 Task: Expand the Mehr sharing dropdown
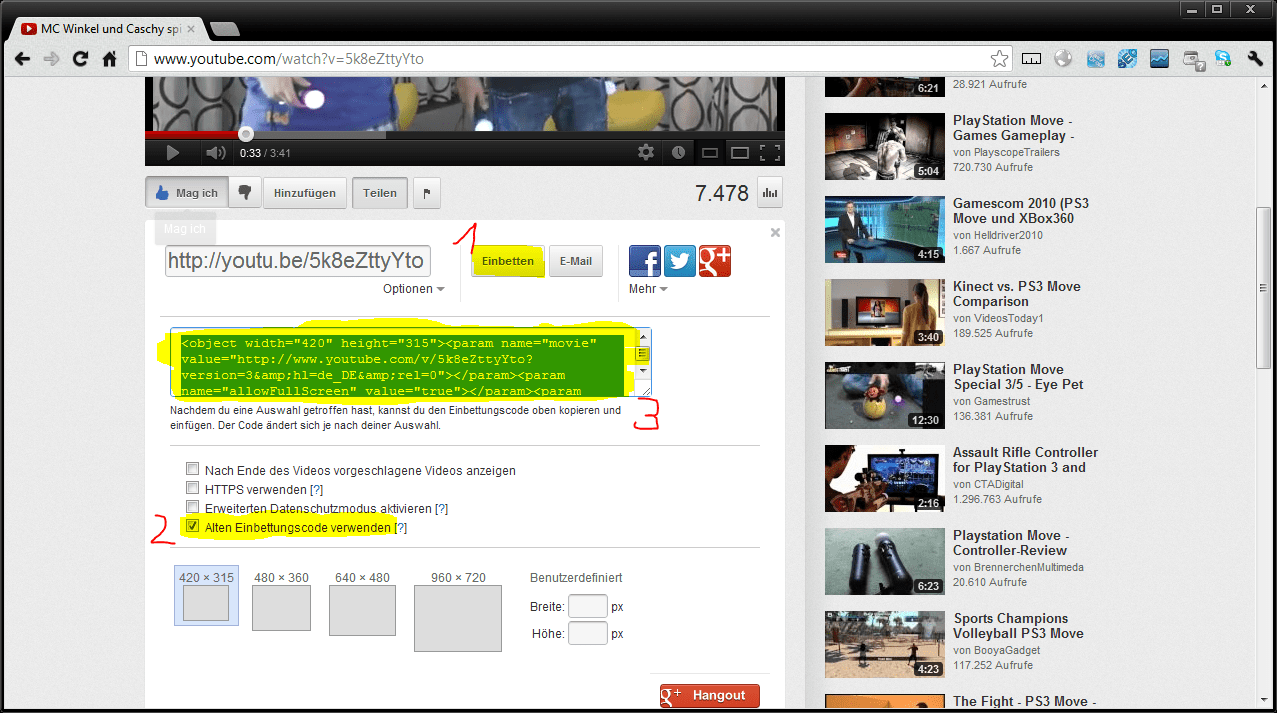click(648, 289)
